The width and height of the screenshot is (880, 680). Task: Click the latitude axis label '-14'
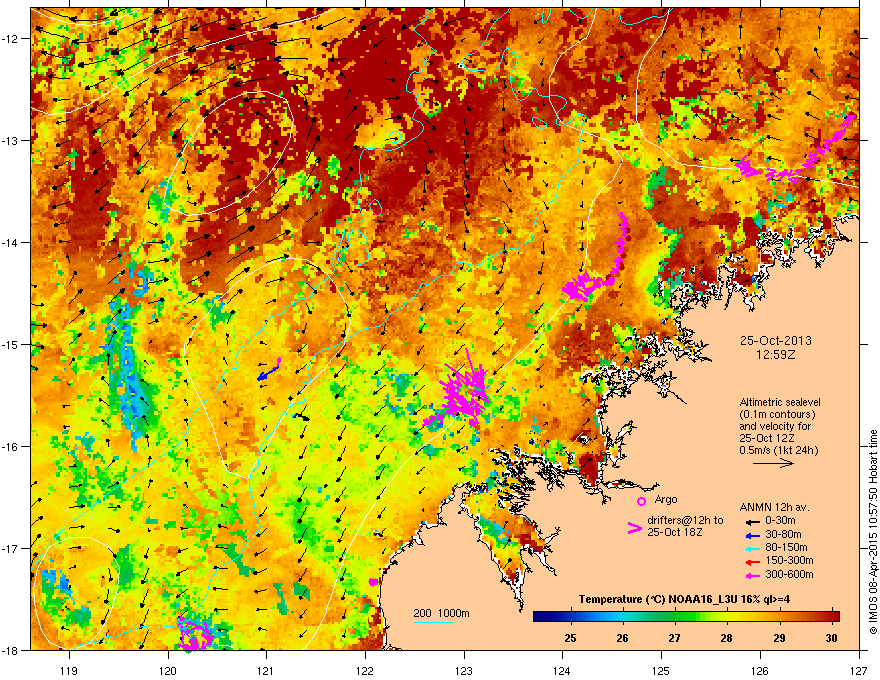pyautogui.click(x=11, y=242)
